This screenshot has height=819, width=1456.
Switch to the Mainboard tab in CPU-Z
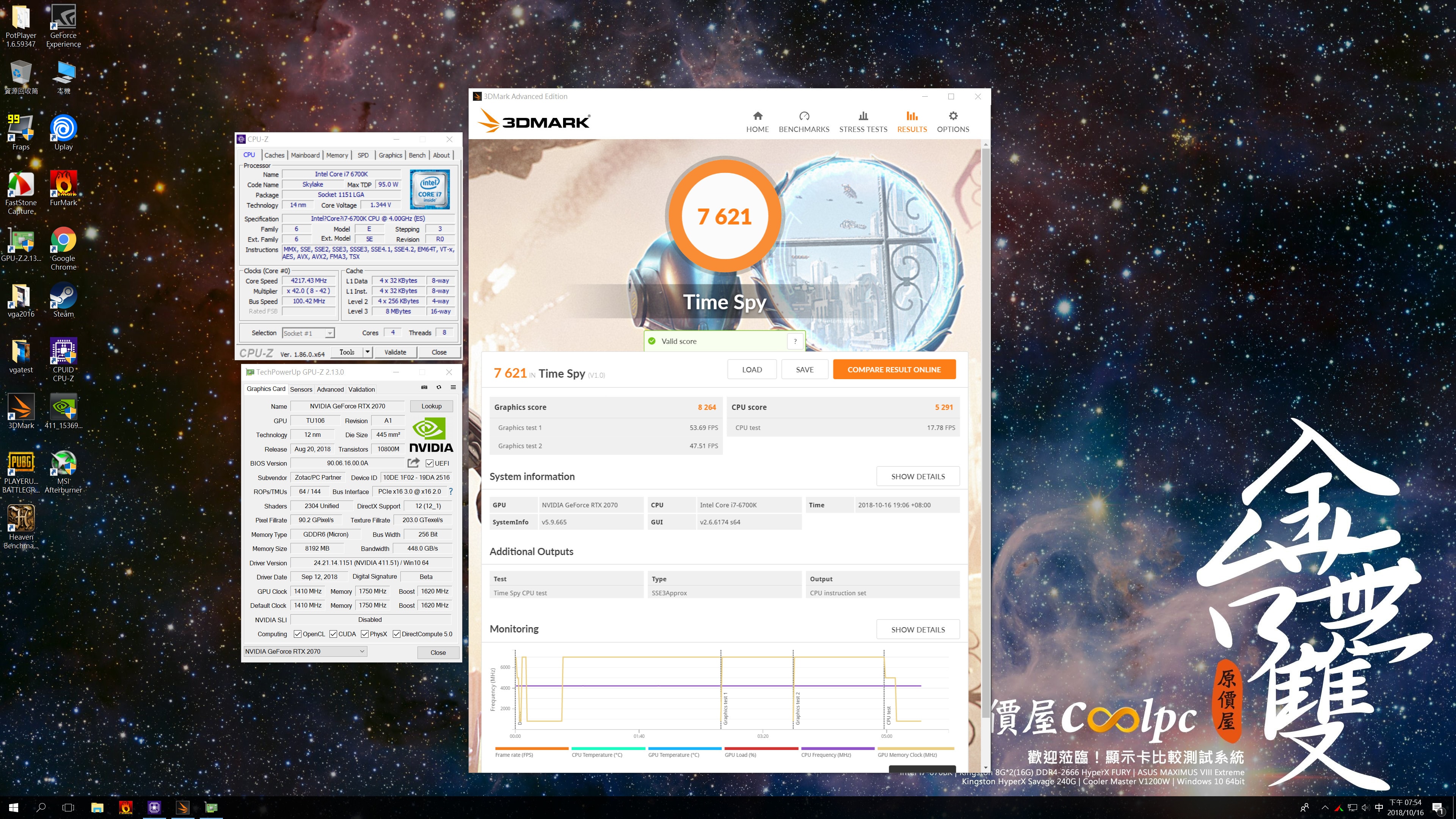pyautogui.click(x=305, y=155)
